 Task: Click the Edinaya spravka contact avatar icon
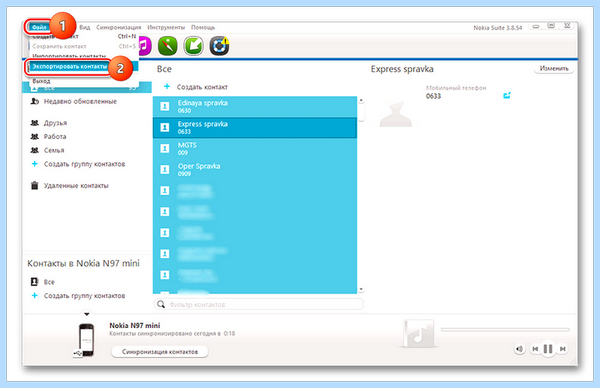165,106
